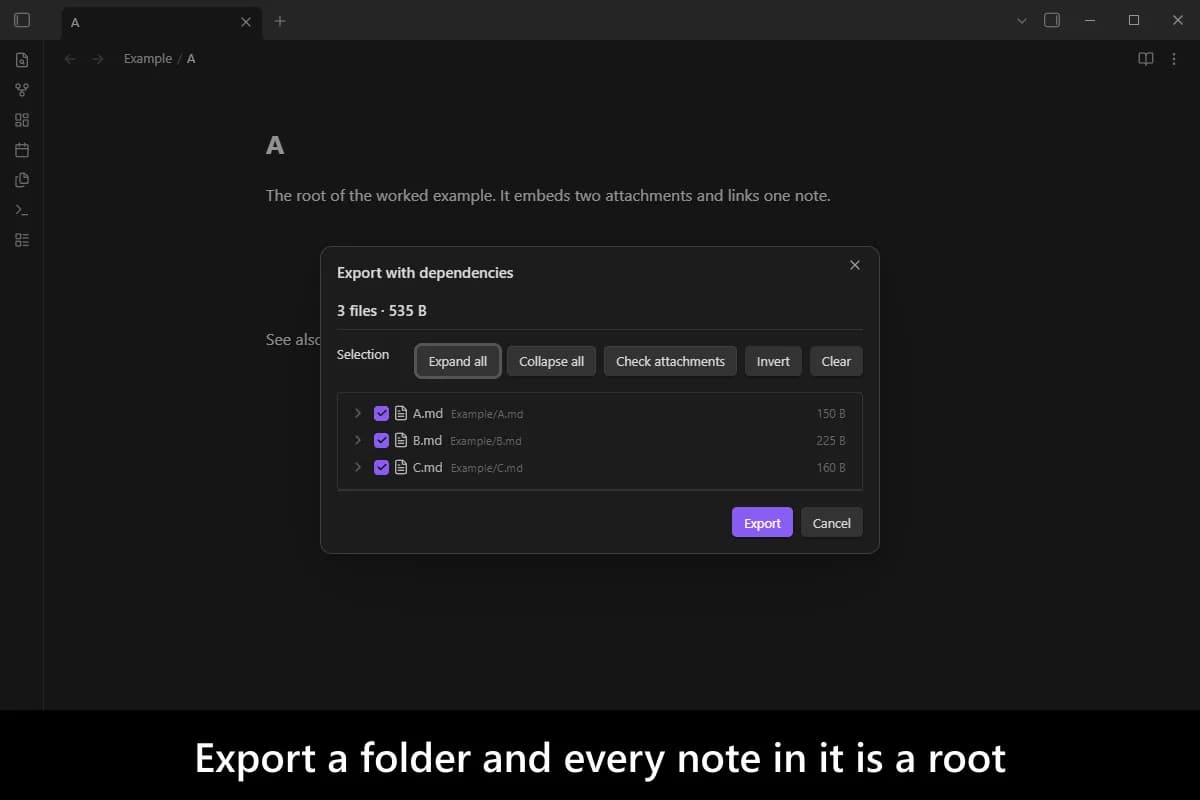This screenshot has width=1200, height=800.
Task: Click the Example/C.md path text
Action: click(487, 468)
